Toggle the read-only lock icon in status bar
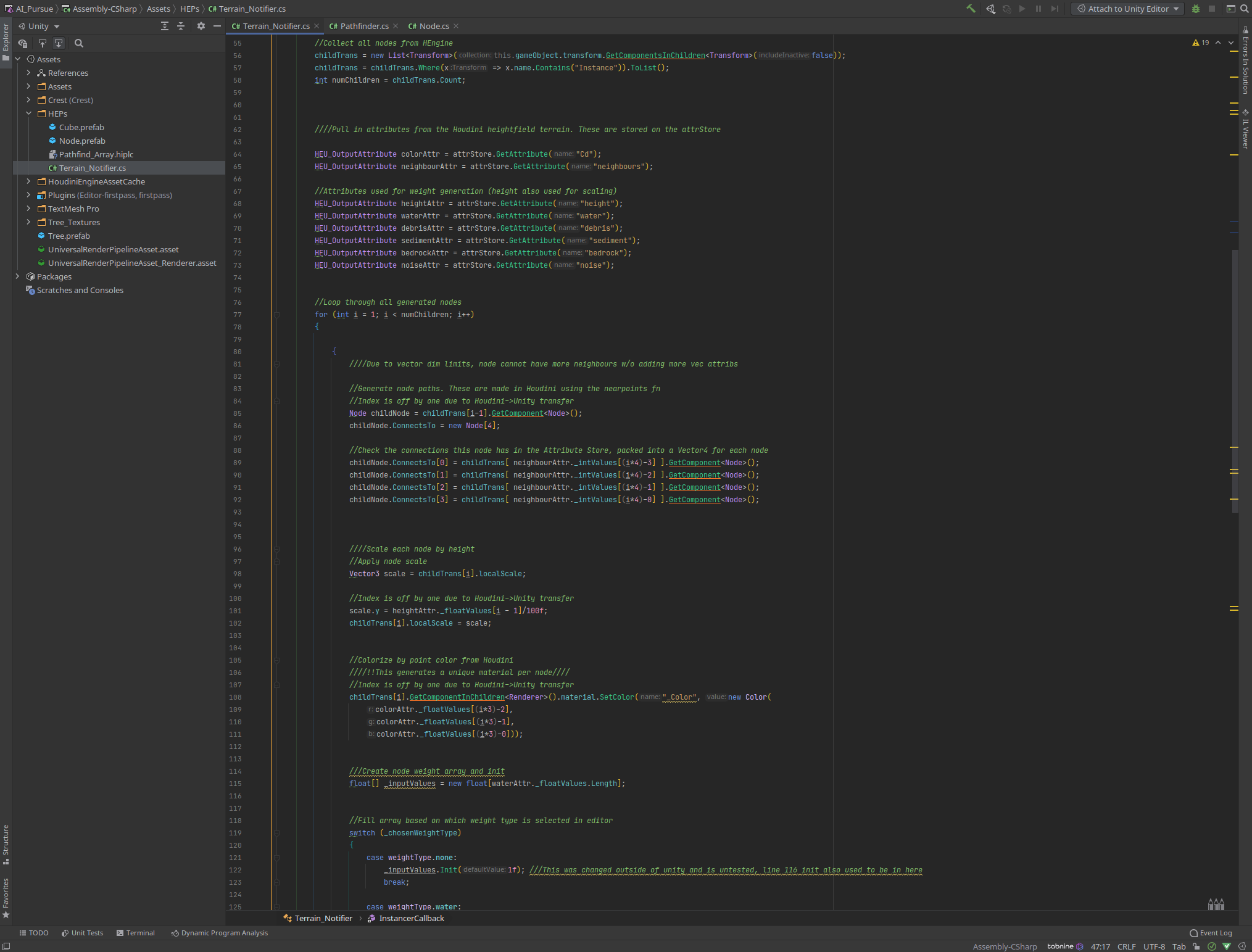This screenshot has height=952, width=1252. tap(1196, 946)
